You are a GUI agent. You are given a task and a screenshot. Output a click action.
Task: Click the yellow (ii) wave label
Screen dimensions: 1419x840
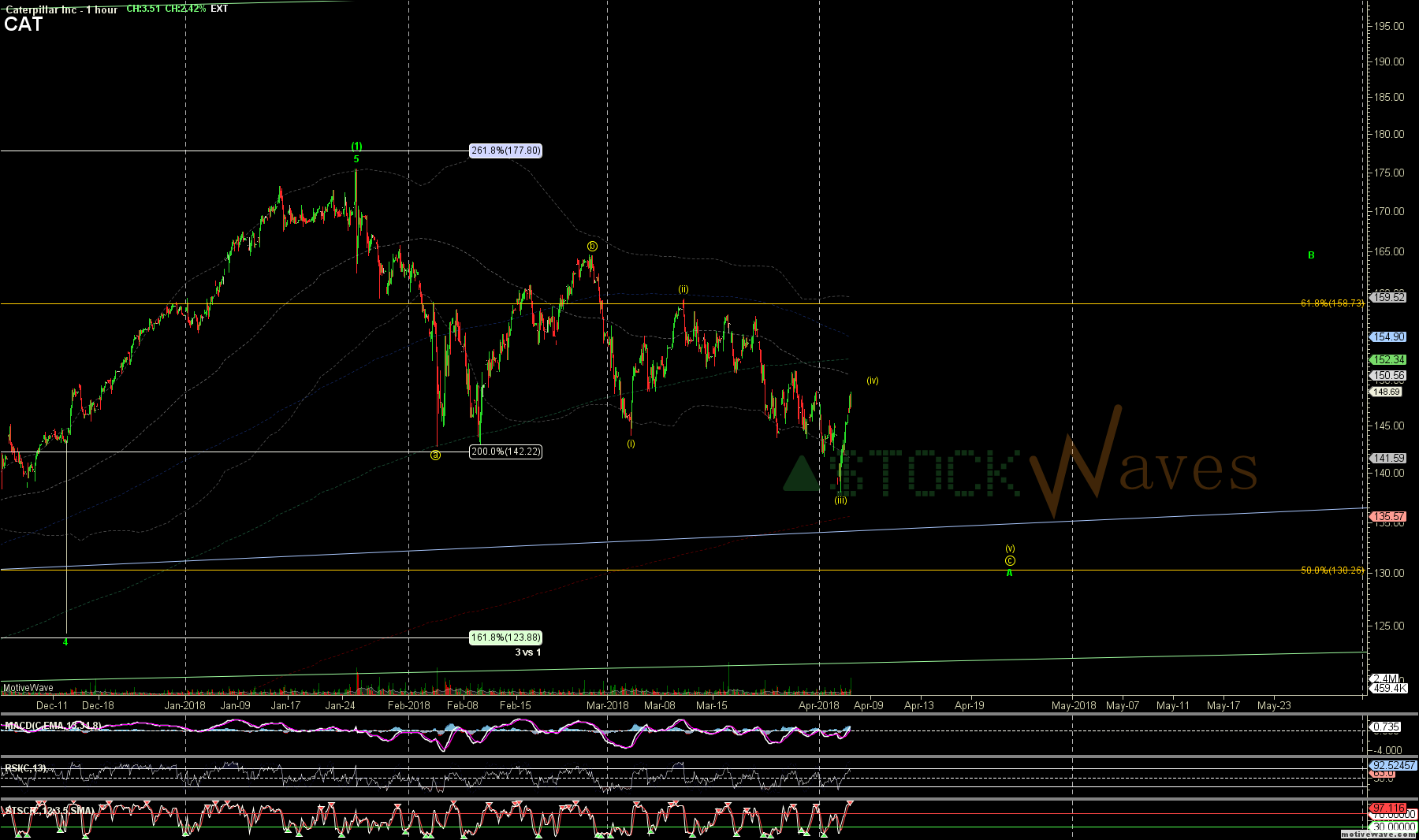[x=683, y=289]
